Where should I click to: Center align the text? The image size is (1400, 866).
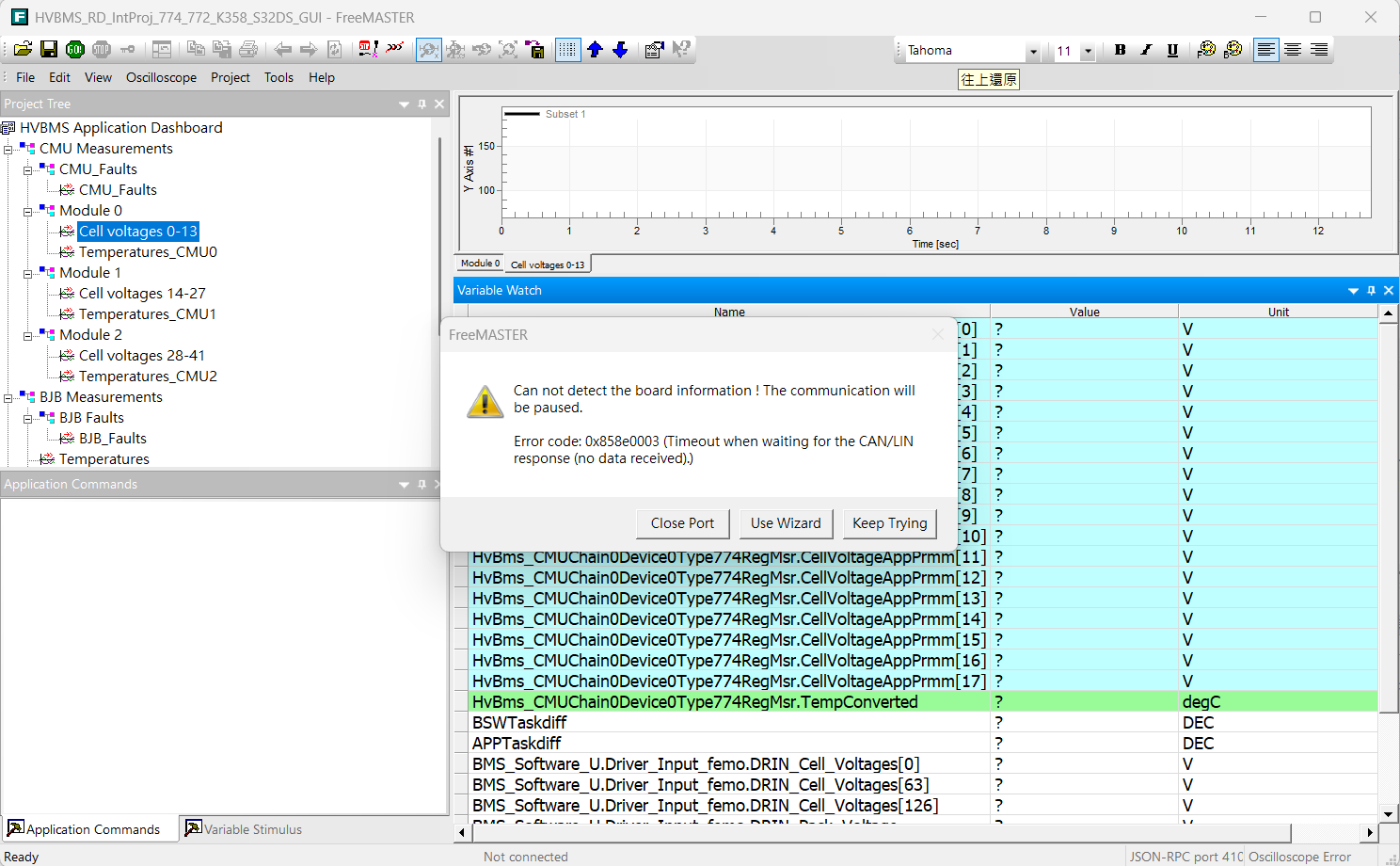1293,50
